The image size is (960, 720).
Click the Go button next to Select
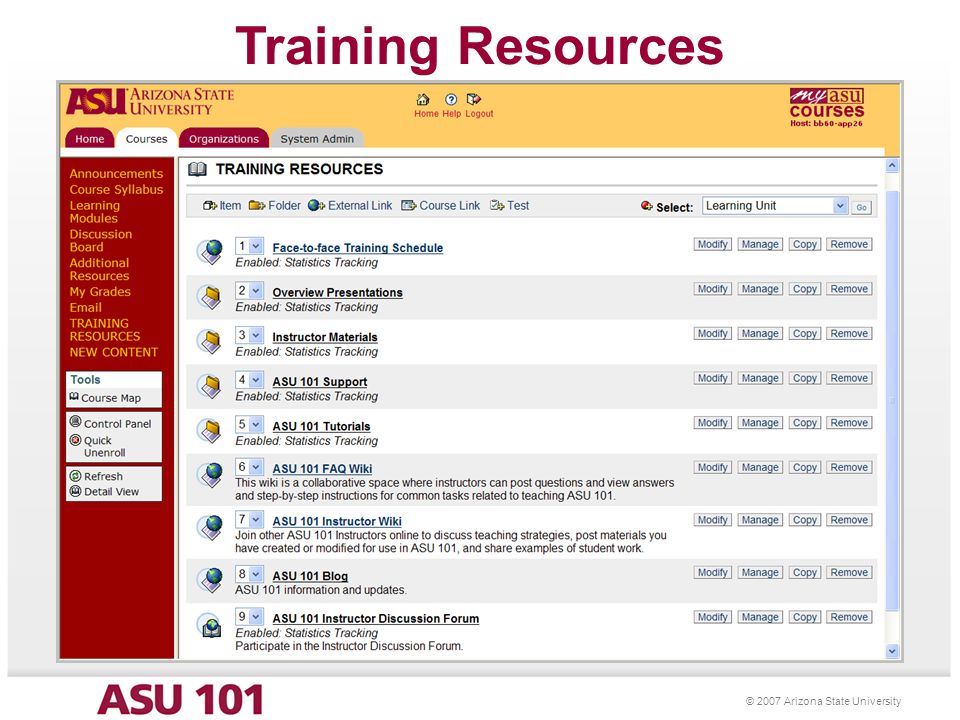pos(861,208)
